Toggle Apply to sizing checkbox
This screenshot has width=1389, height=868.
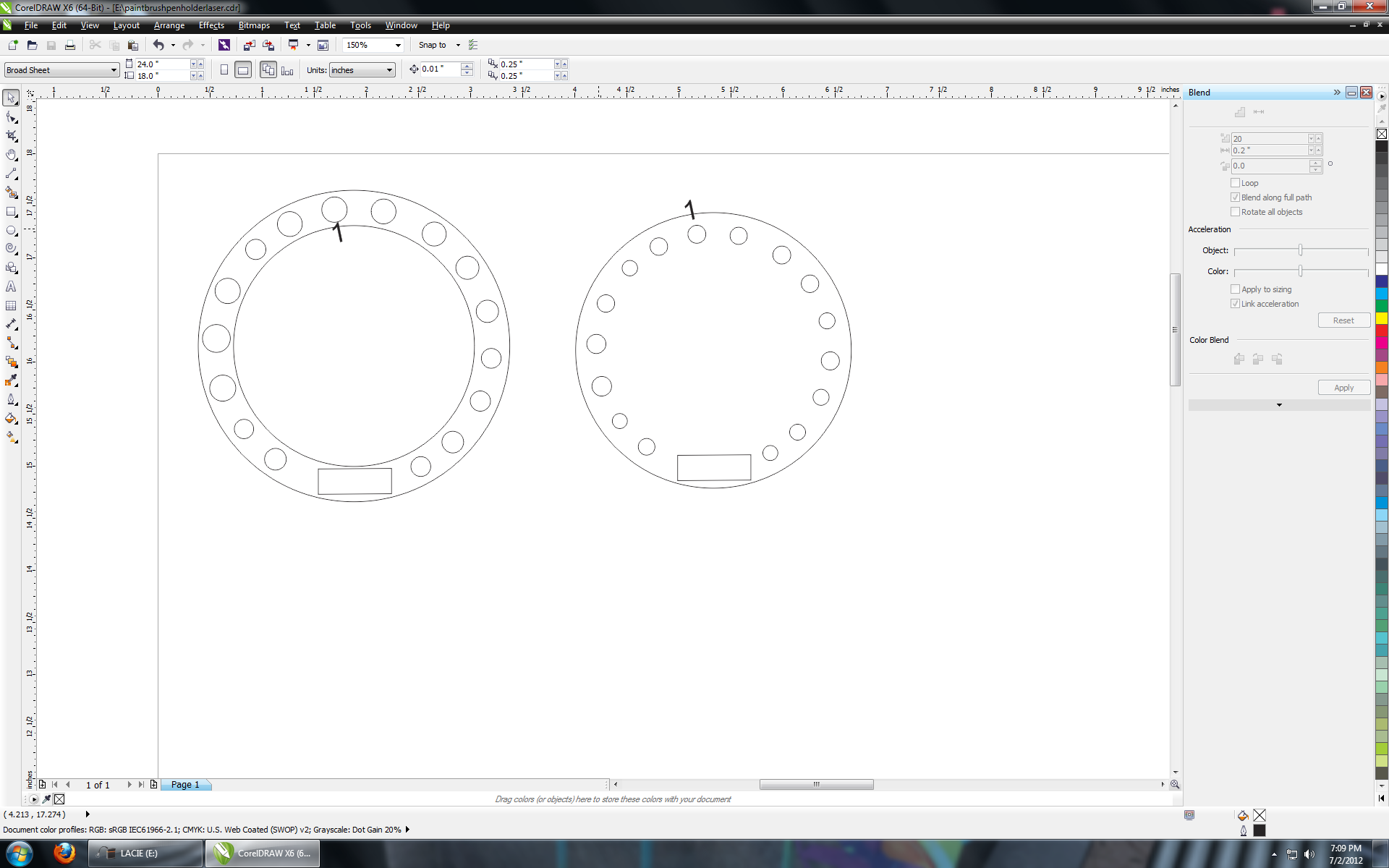(x=1235, y=289)
